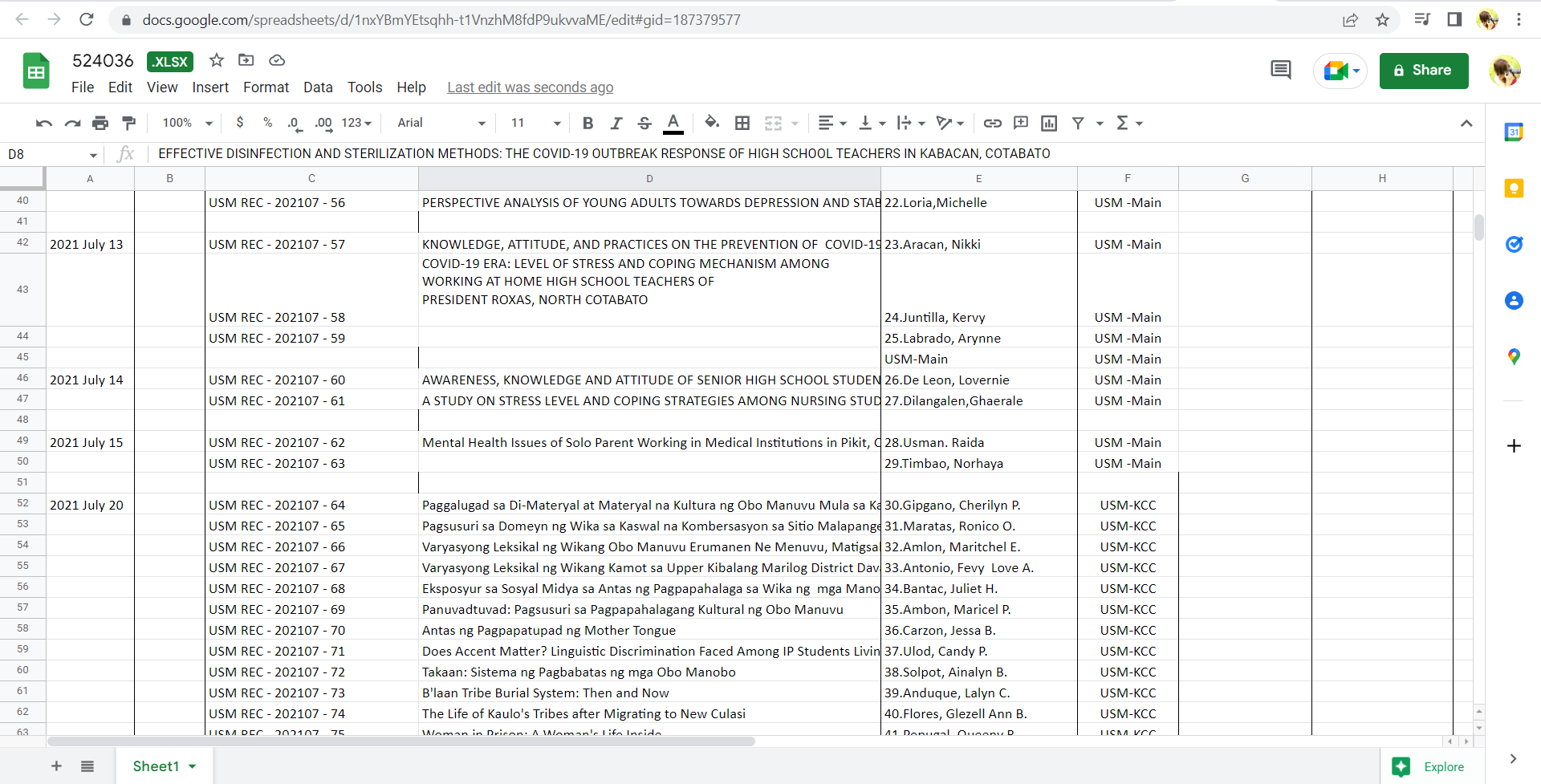Check the cloud document status icon
The height and width of the screenshot is (784, 1541).
(x=277, y=60)
